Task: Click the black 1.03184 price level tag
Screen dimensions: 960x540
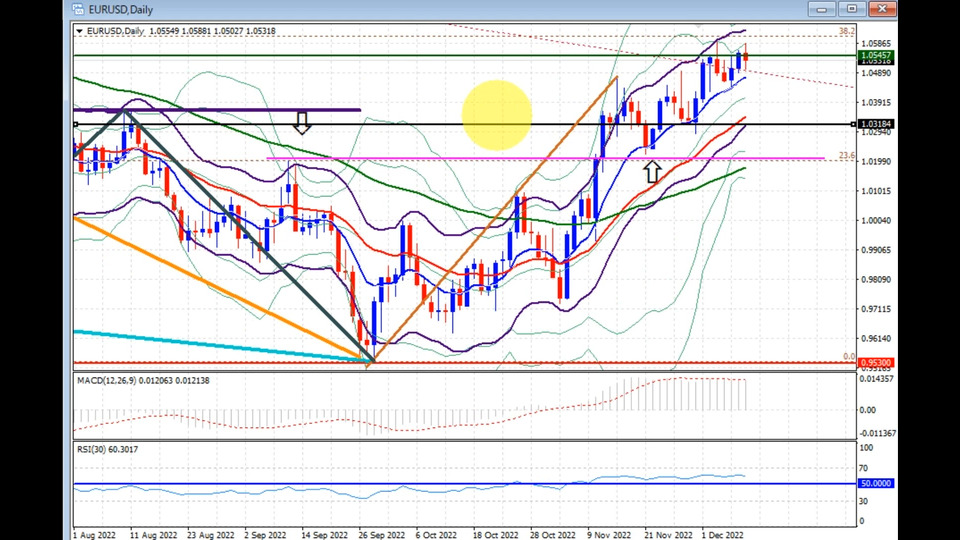Action: pos(876,124)
